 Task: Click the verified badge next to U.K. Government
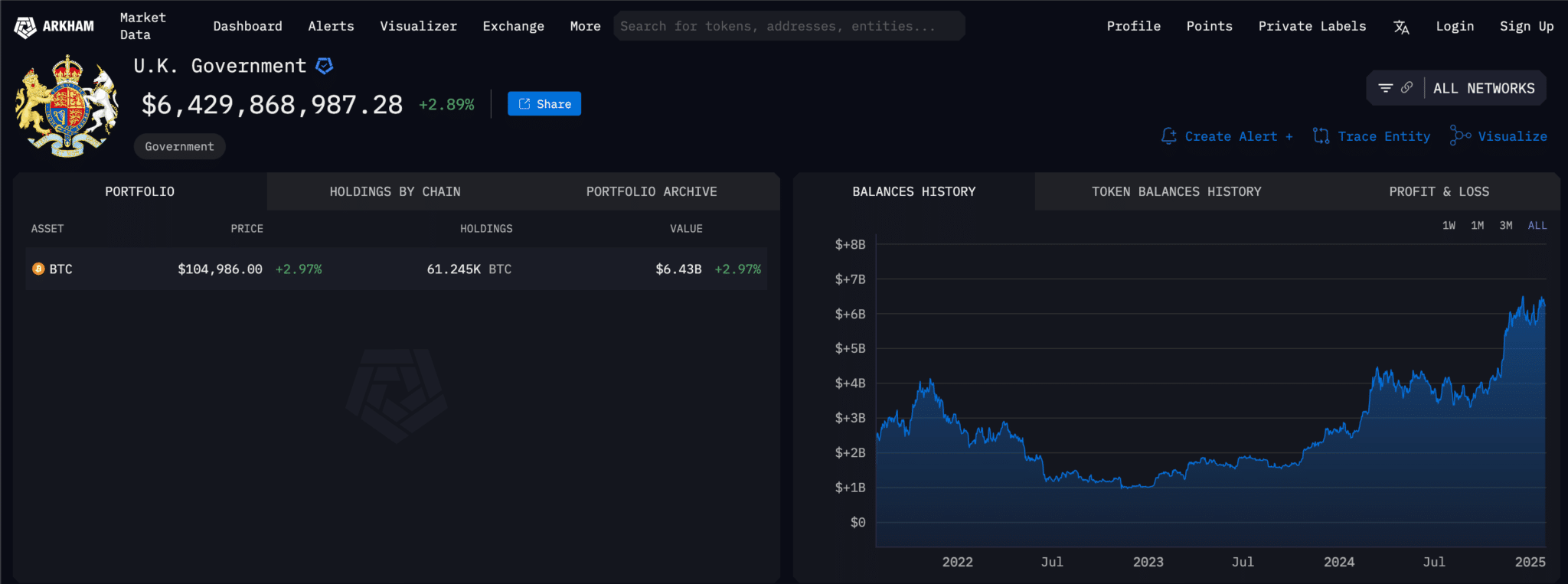point(325,66)
